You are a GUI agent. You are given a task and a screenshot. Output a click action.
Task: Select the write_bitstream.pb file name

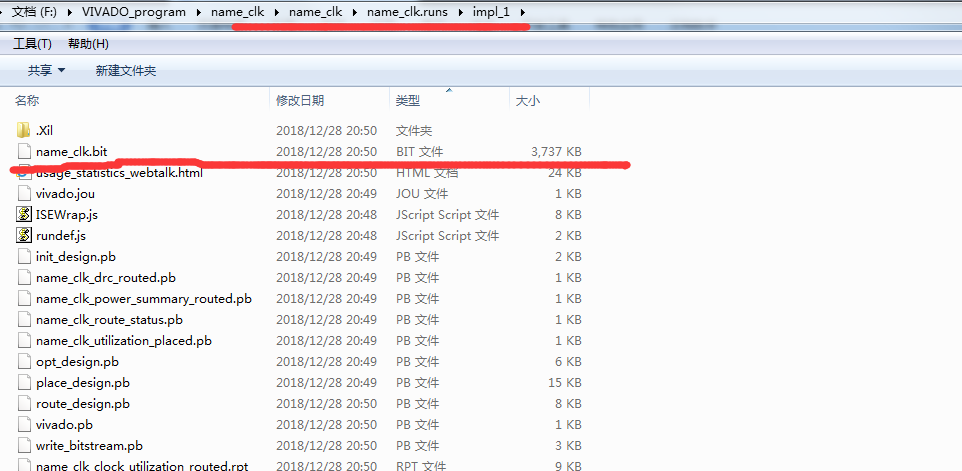[x=89, y=446]
